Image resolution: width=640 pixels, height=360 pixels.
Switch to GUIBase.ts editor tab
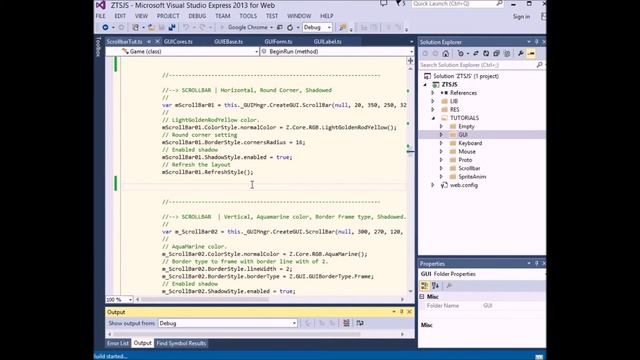point(229,42)
